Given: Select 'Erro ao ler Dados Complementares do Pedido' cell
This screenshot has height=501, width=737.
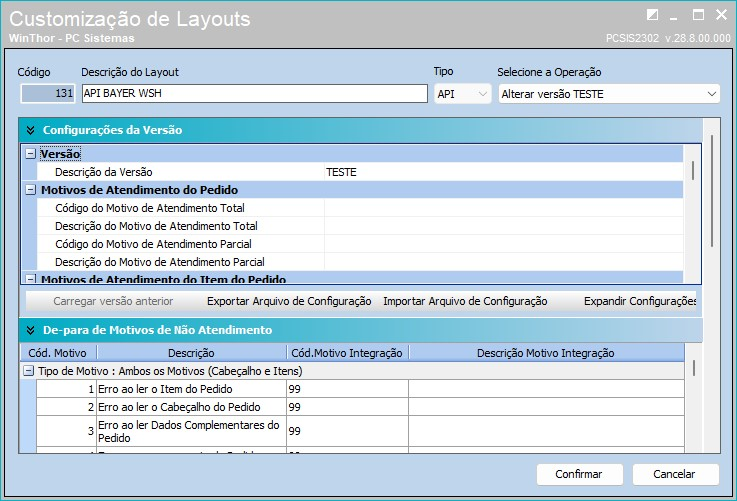Looking at the screenshot, I should 191,431.
